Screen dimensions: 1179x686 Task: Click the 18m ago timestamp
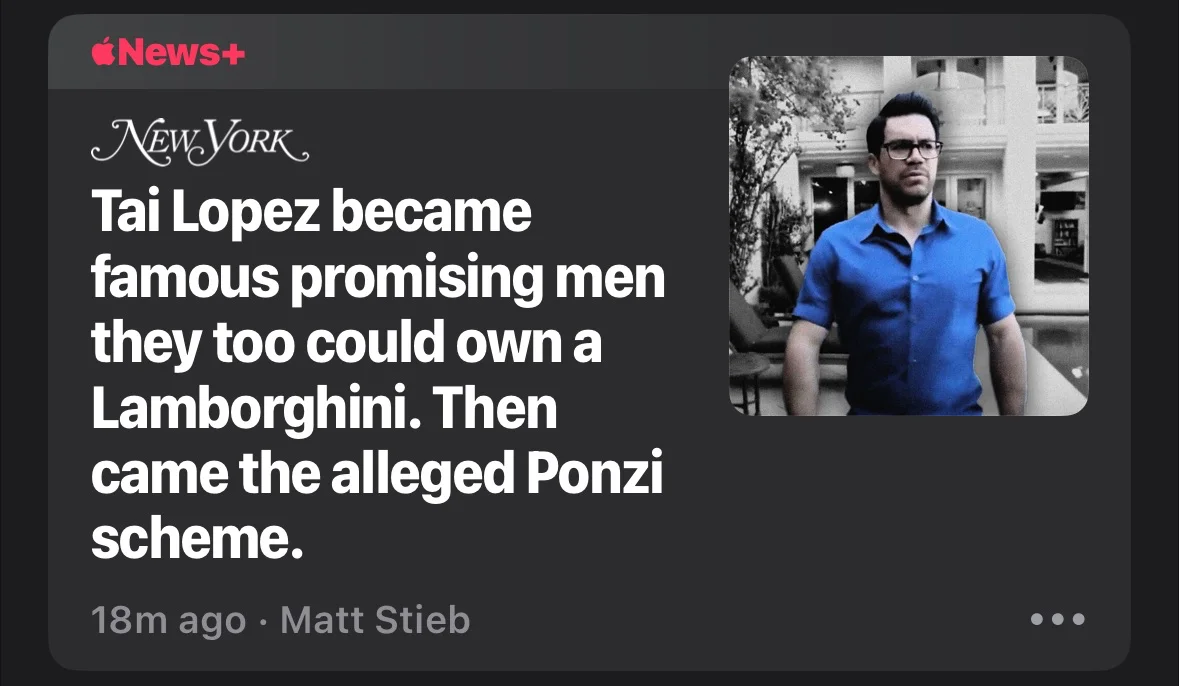coord(168,621)
